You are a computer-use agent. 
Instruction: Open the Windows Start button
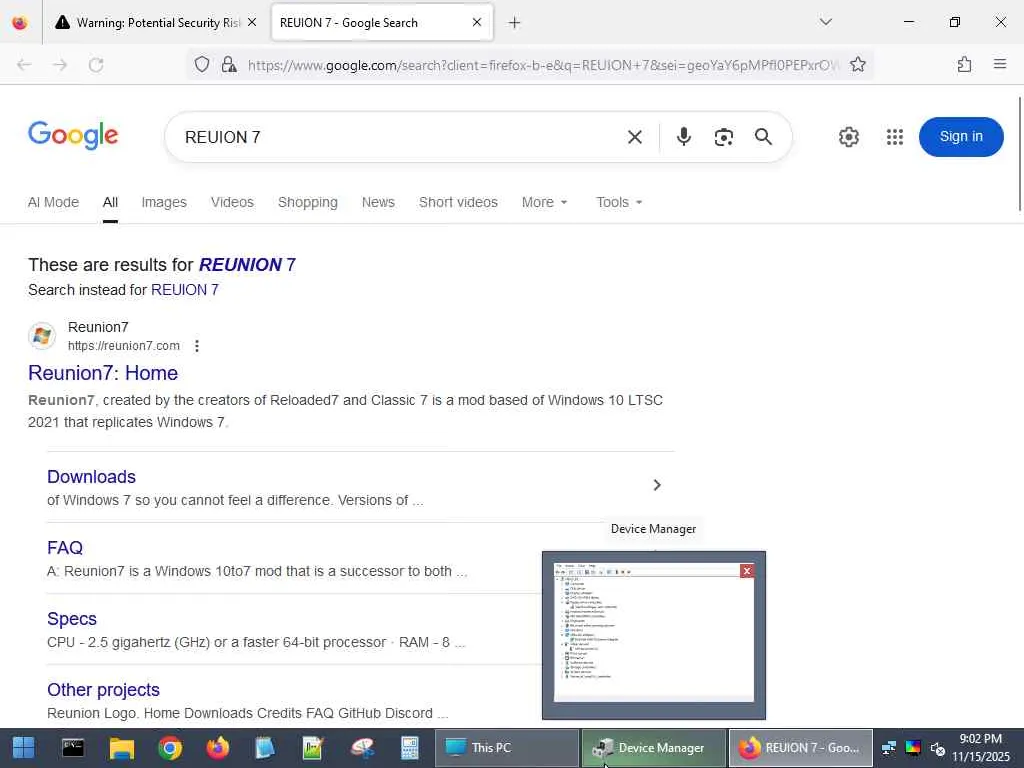click(24, 748)
